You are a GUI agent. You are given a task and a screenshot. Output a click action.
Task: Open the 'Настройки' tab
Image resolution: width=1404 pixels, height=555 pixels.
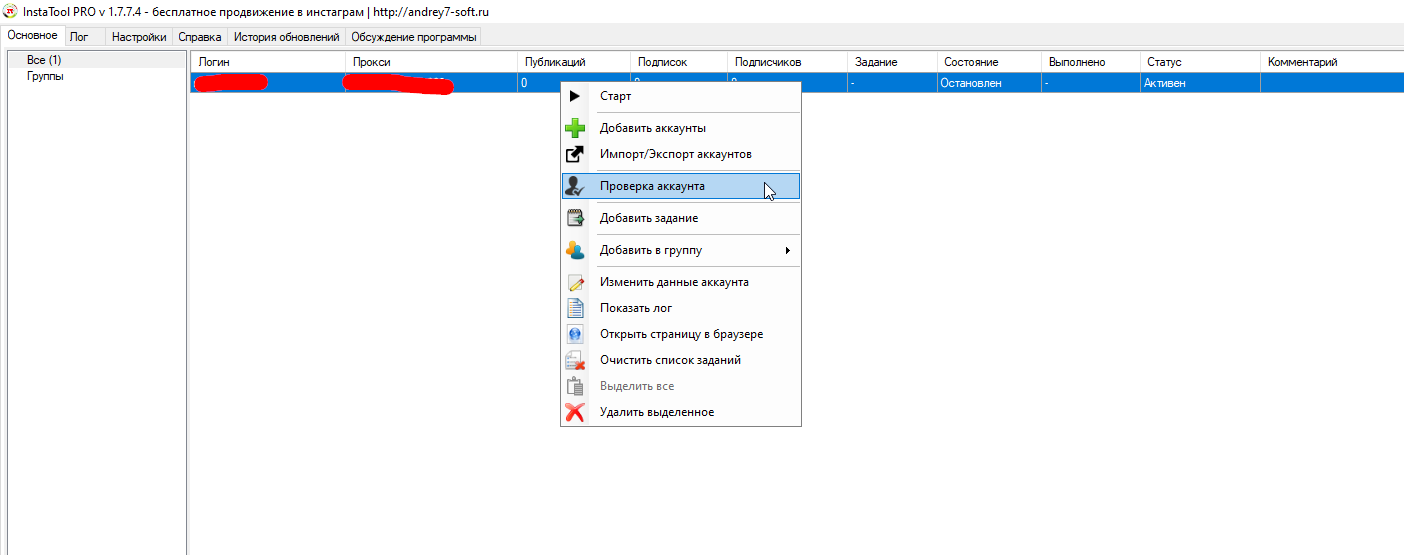(x=139, y=37)
